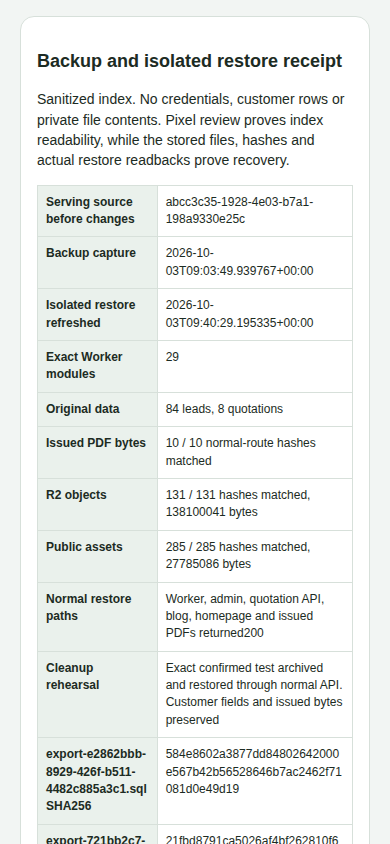The image size is (390, 844).
Task: Click the 'Backup capture' row label
Action: (x=91, y=253)
